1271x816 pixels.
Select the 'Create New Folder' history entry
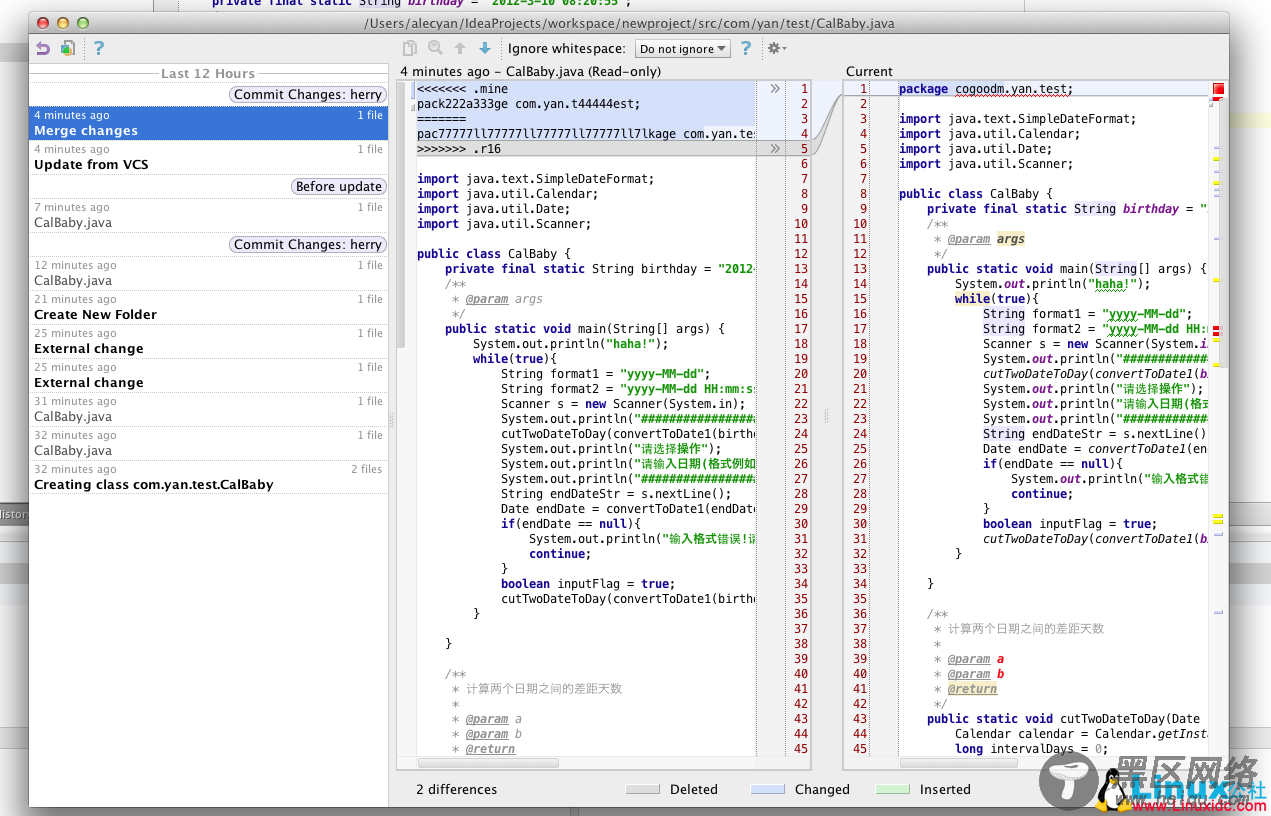pyautogui.click(x=208, y=307)
